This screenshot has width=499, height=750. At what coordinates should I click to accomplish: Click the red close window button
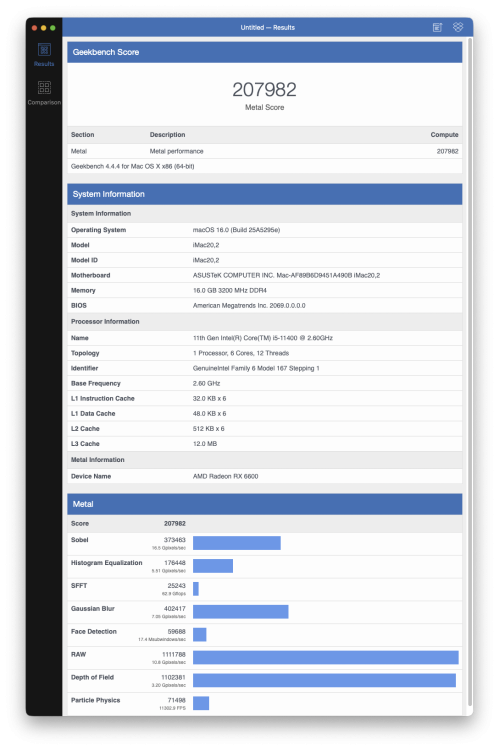click(x=34, y=28)
